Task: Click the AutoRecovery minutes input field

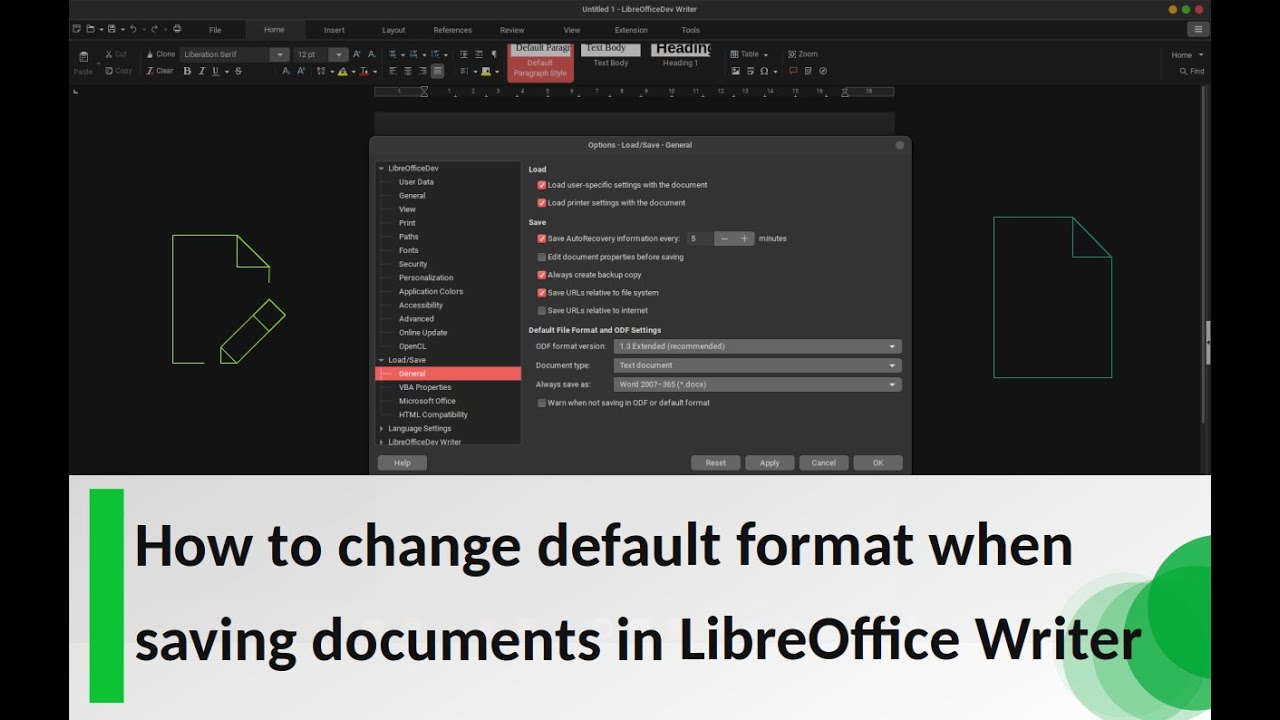Action: click(700, 239)
